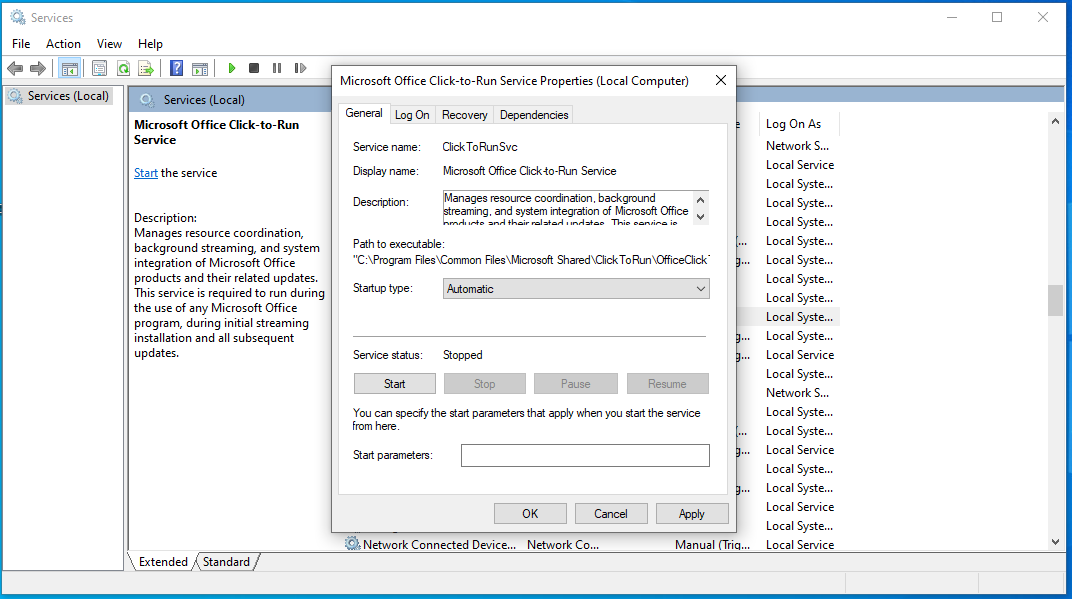Click the Export List toolbar icon
The image size is (1072, 599).
tap(146, 68)
